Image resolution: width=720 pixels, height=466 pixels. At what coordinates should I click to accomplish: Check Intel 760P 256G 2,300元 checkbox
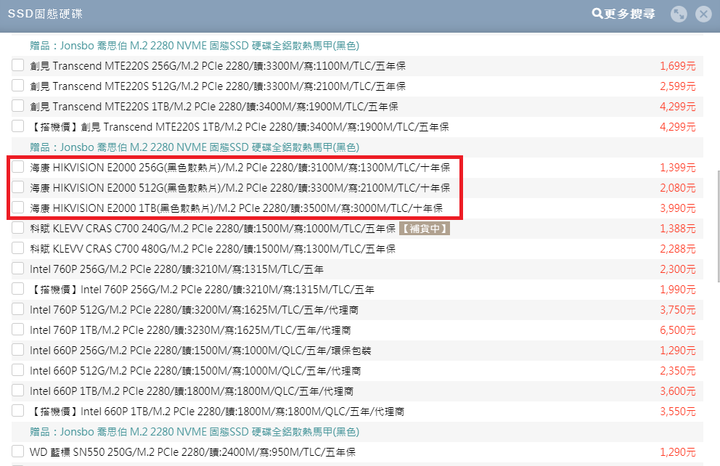[x=18, y=268]
